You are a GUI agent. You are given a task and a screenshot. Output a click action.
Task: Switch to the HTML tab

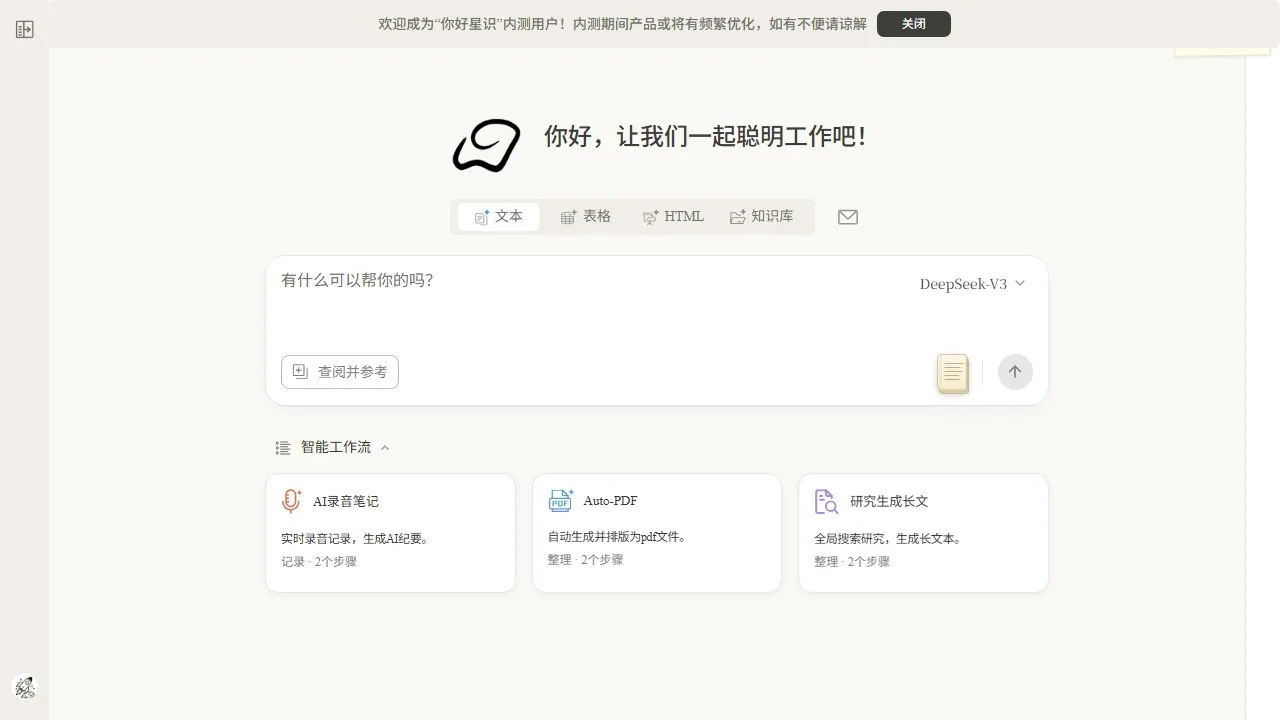pyautogui.click(x=673, y=217)
